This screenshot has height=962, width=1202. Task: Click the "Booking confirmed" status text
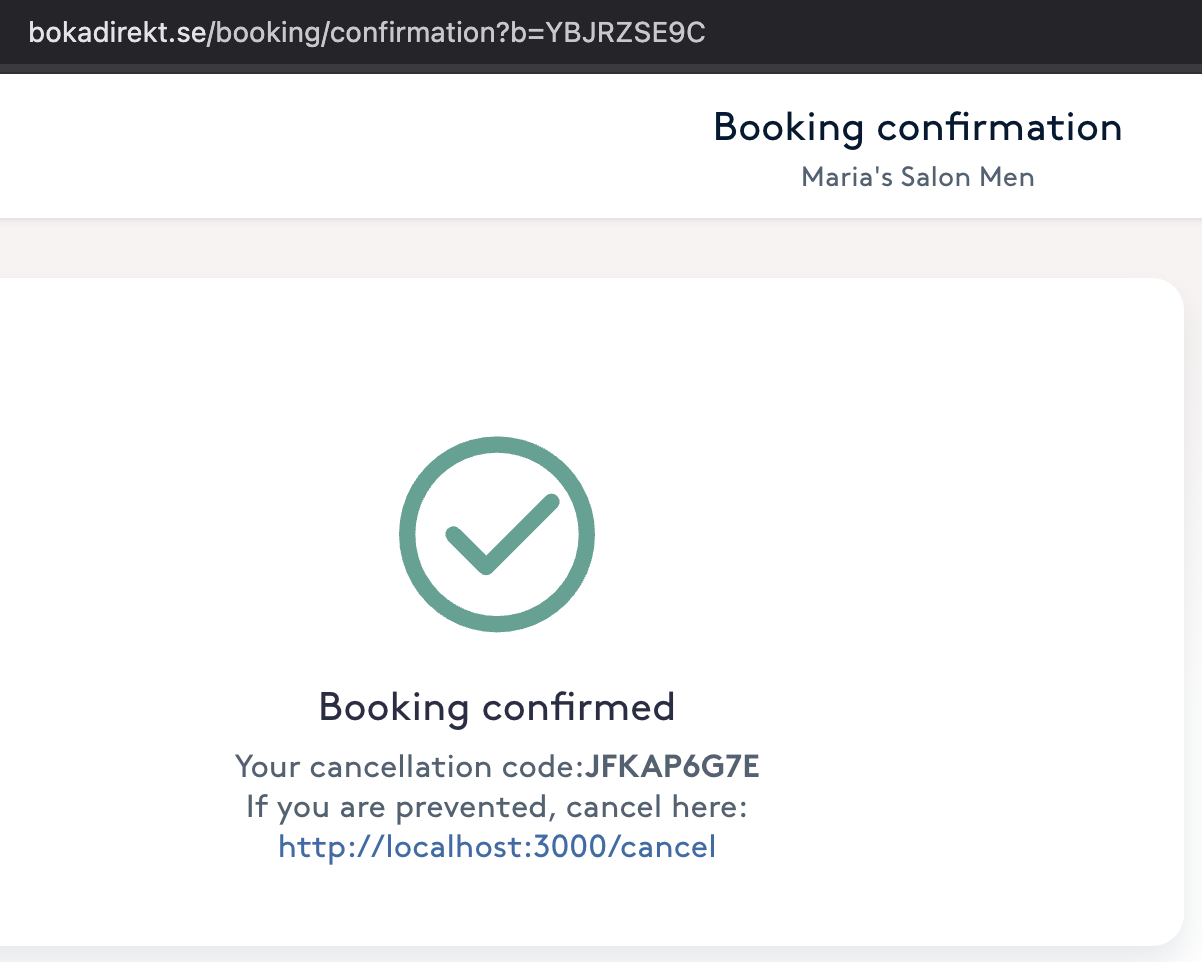pyautogui.click(x=497, y=707)
